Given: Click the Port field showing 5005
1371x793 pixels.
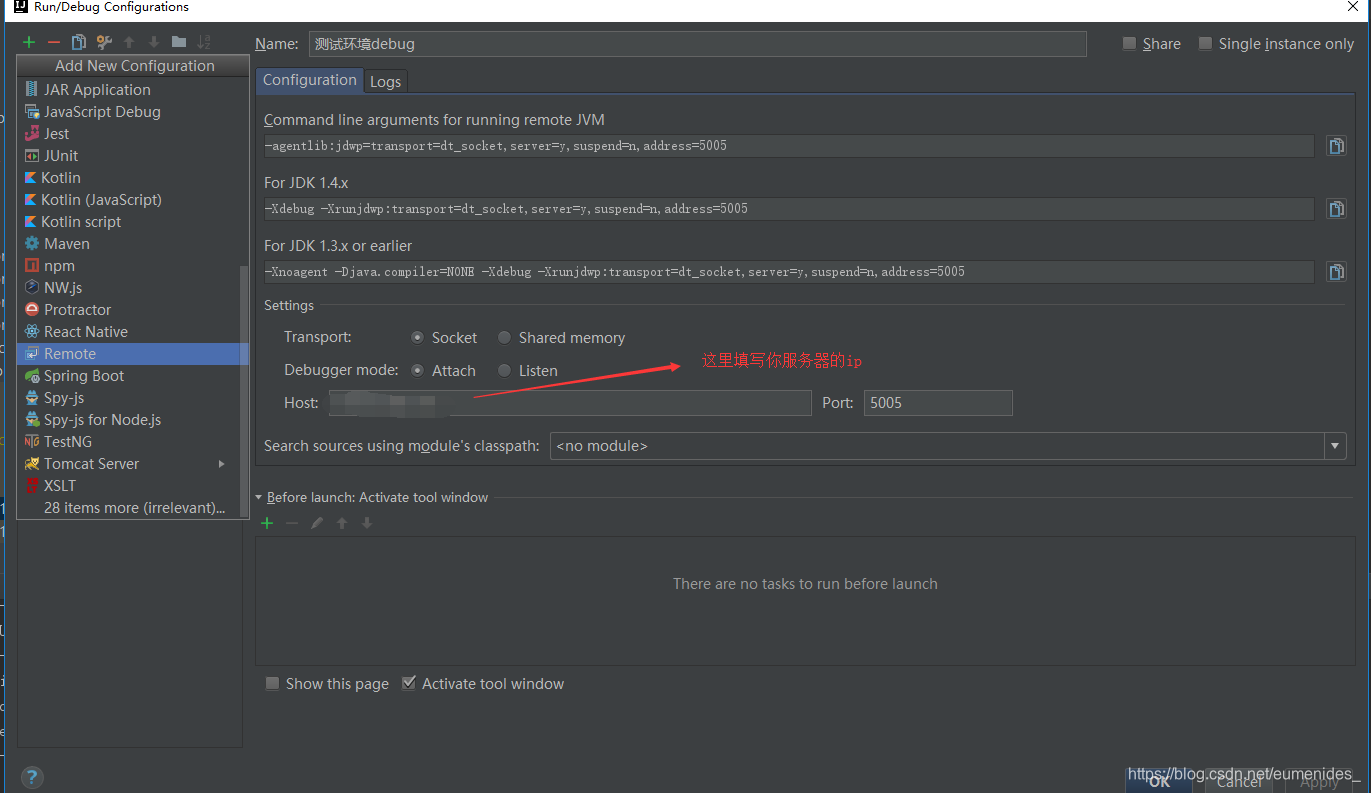Looking at the screenshot, I should [938, 403].
